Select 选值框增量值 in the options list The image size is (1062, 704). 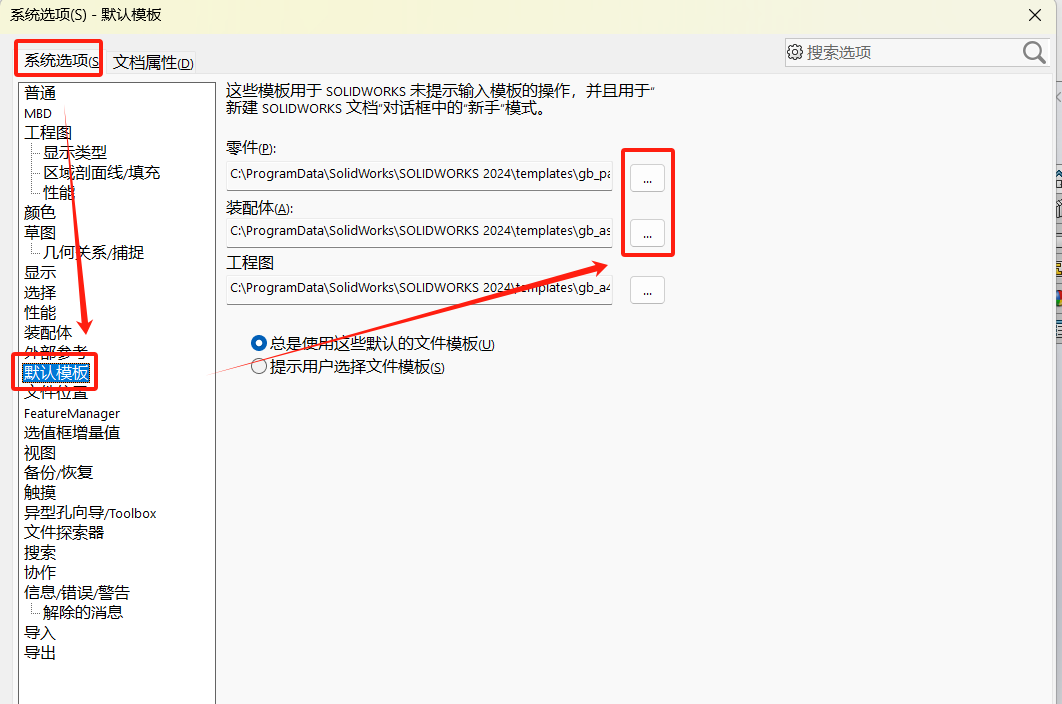pos(72,432)
